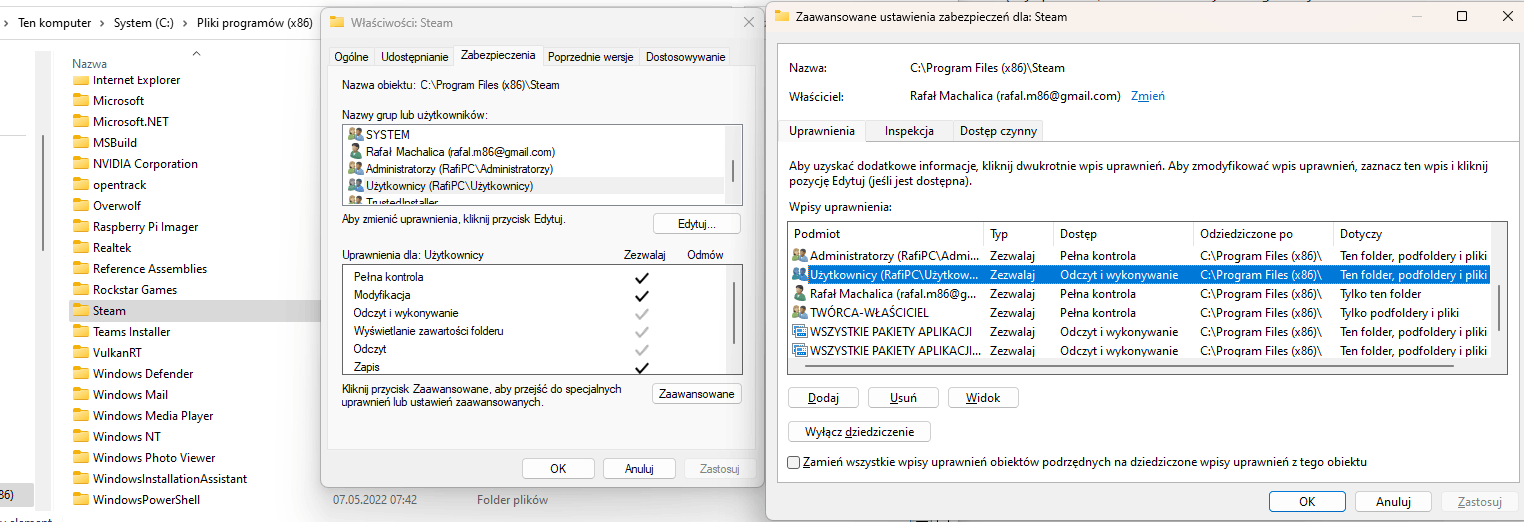Sort by Dotyczy column header
Image resolution: width=1524 pixels, height=522 pixels.
1413,234
